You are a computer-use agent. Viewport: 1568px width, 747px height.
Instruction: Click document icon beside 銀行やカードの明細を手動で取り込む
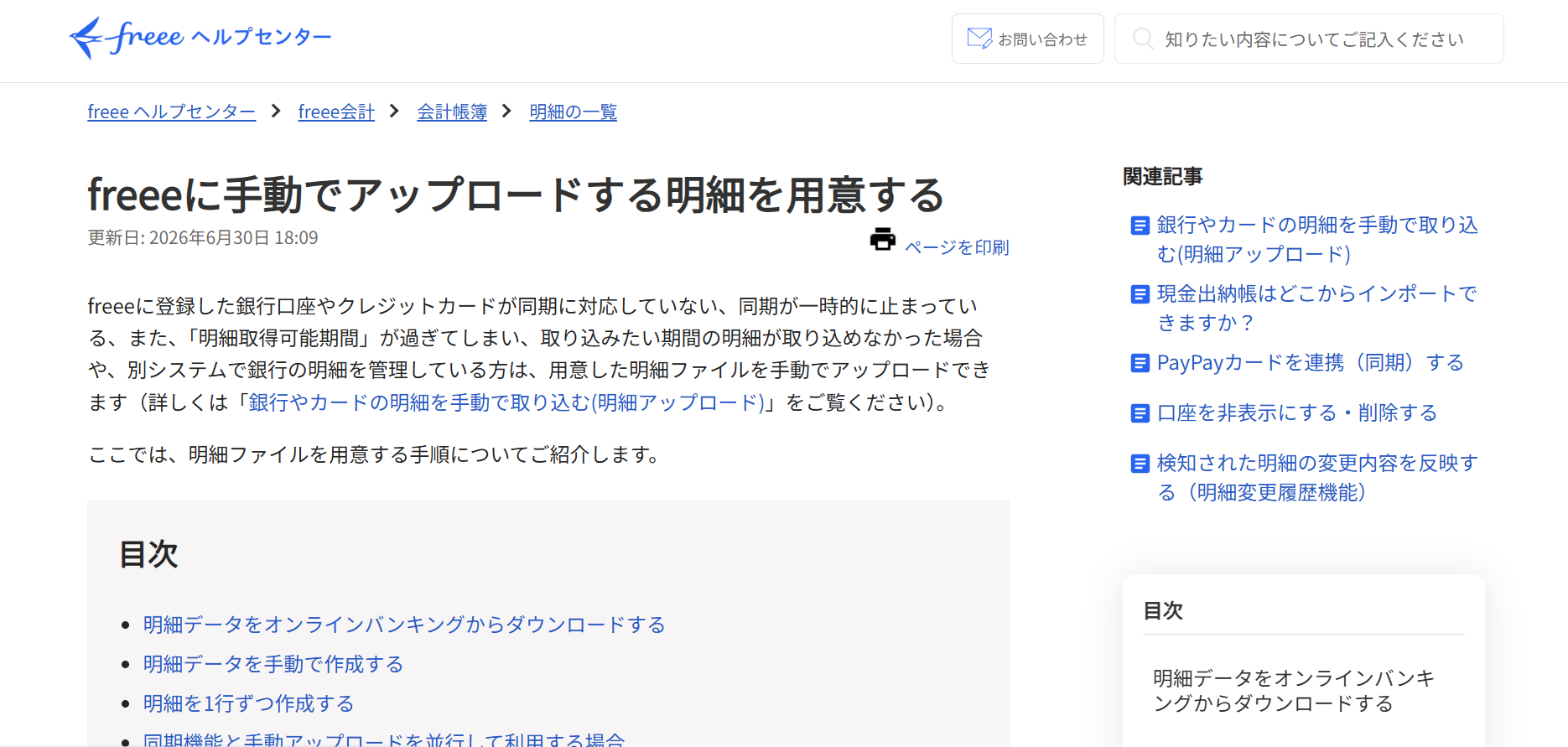click(x=1140, y=226)
